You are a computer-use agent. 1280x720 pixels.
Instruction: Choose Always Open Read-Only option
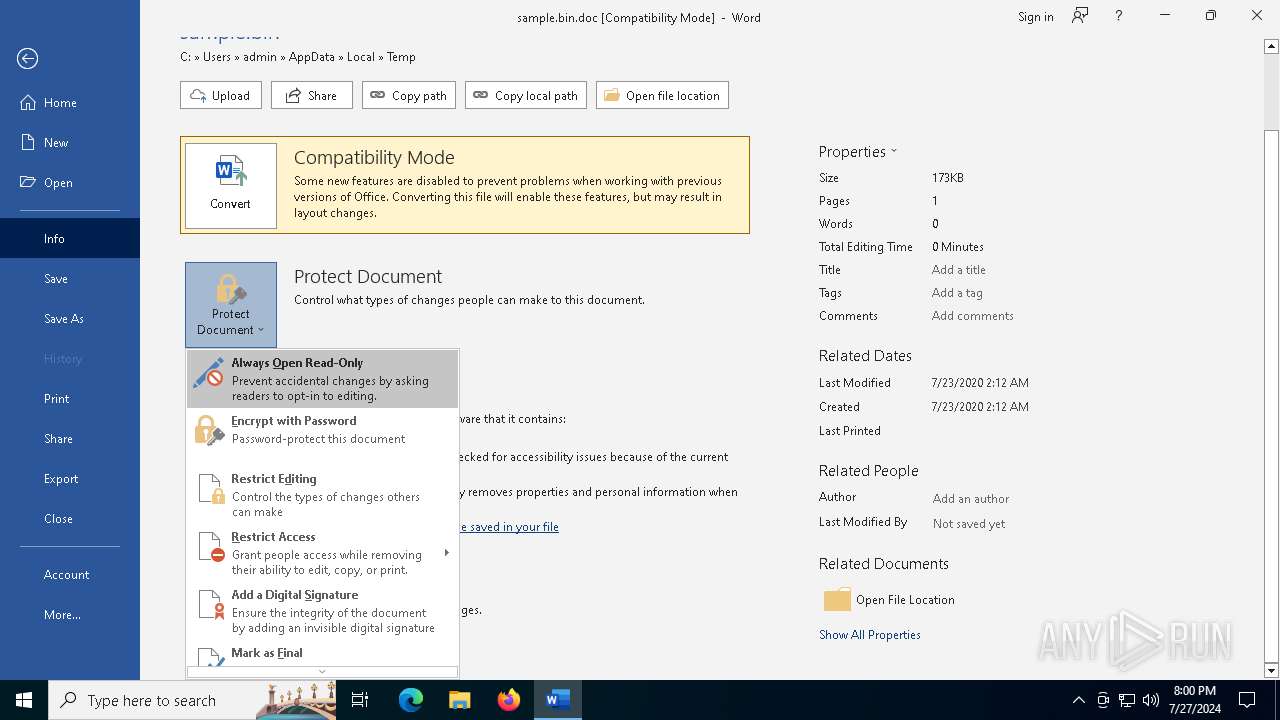(x=322, y=379)
